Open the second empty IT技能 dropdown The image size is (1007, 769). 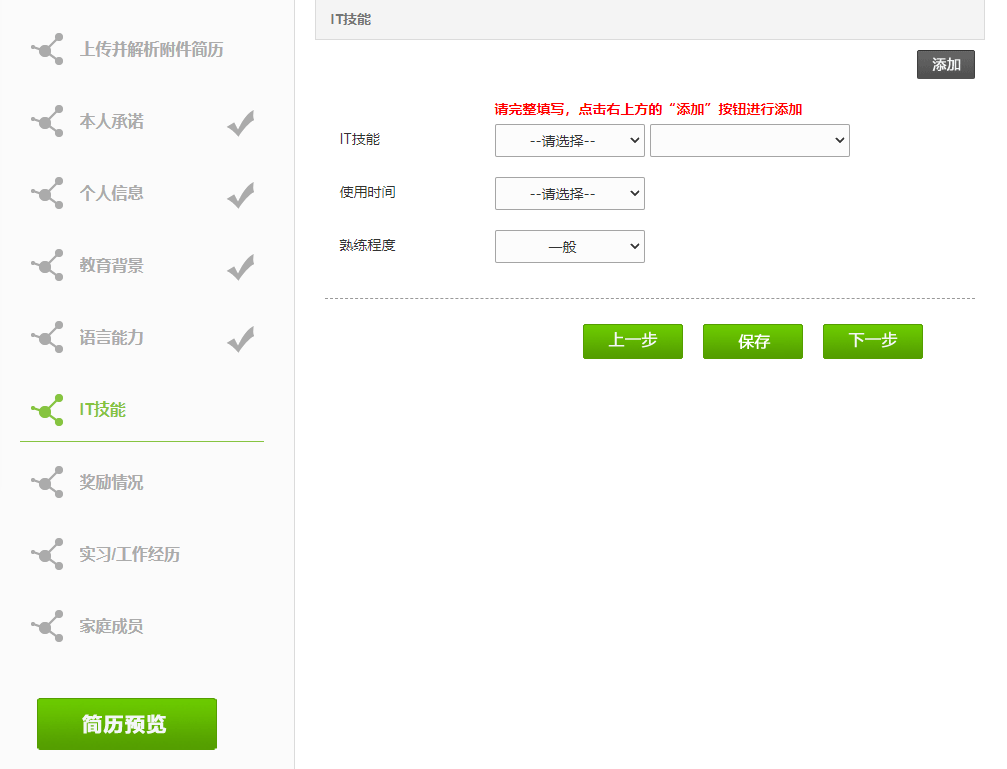749,141
